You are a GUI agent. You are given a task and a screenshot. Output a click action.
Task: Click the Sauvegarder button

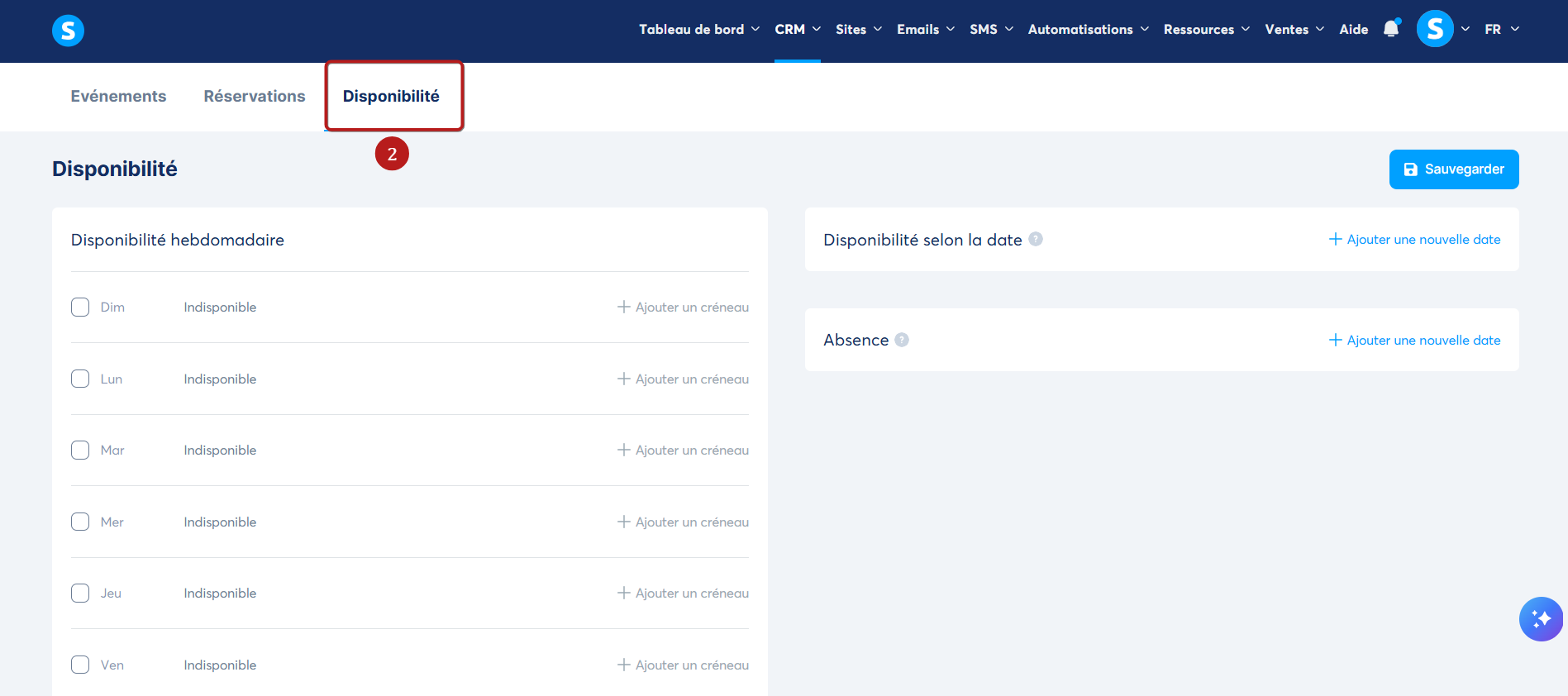coord(1454,169)
